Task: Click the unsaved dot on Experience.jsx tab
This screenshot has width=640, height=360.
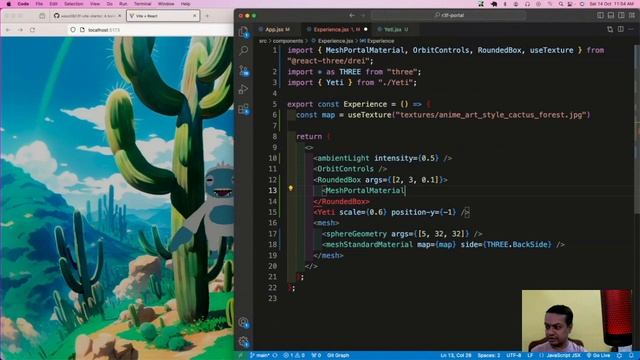Action: pos(365,29)
